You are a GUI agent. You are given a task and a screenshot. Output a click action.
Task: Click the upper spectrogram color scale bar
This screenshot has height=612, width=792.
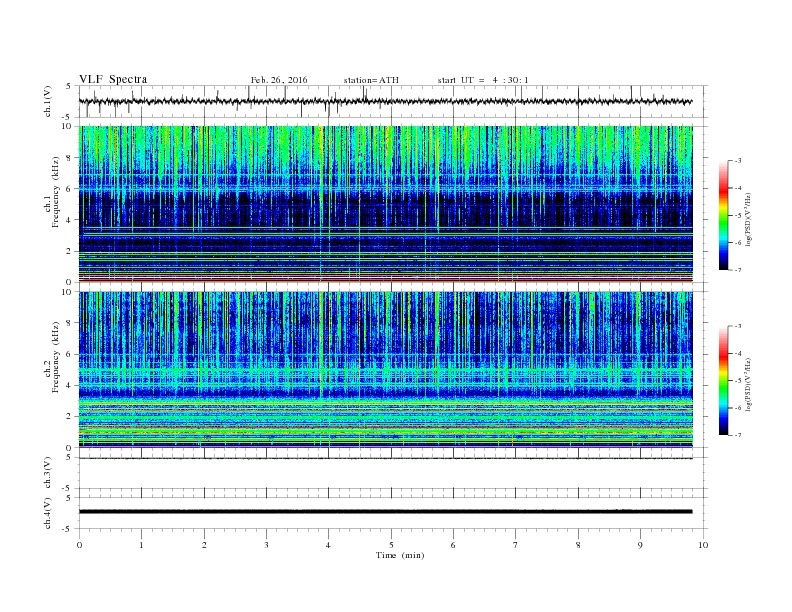724,215
